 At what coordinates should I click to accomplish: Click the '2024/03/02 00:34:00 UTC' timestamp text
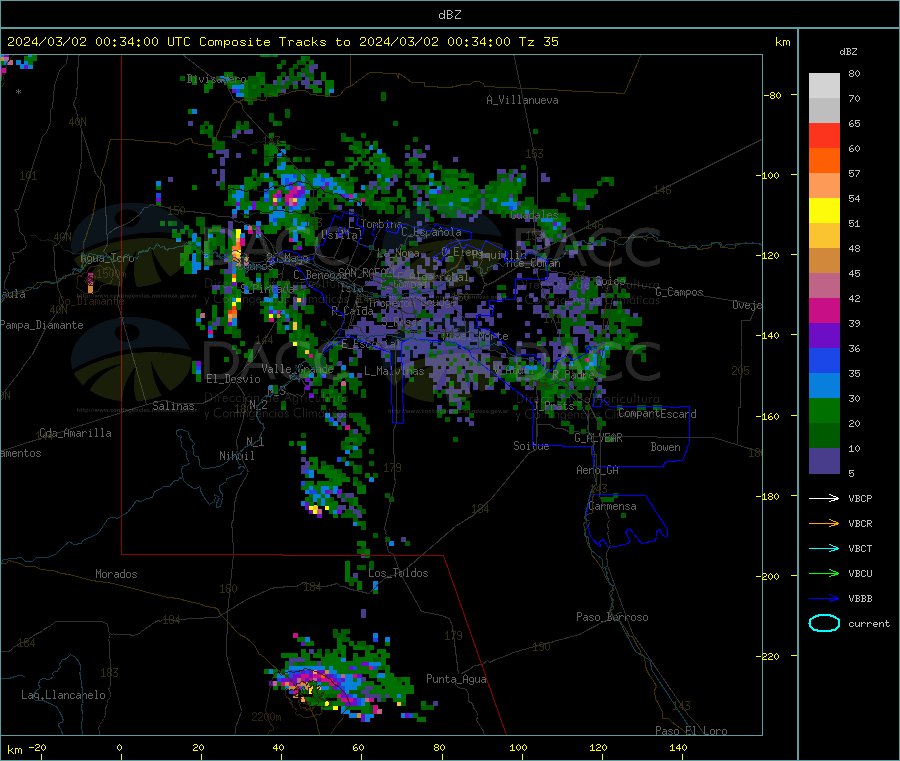click(x=98, y=42)
